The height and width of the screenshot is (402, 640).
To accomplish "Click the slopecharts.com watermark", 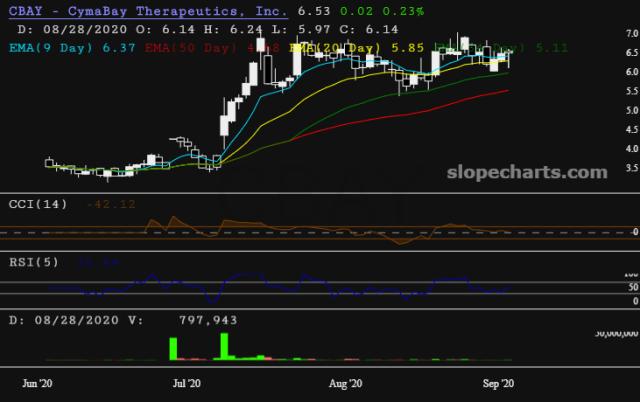I will click(527, 172).
